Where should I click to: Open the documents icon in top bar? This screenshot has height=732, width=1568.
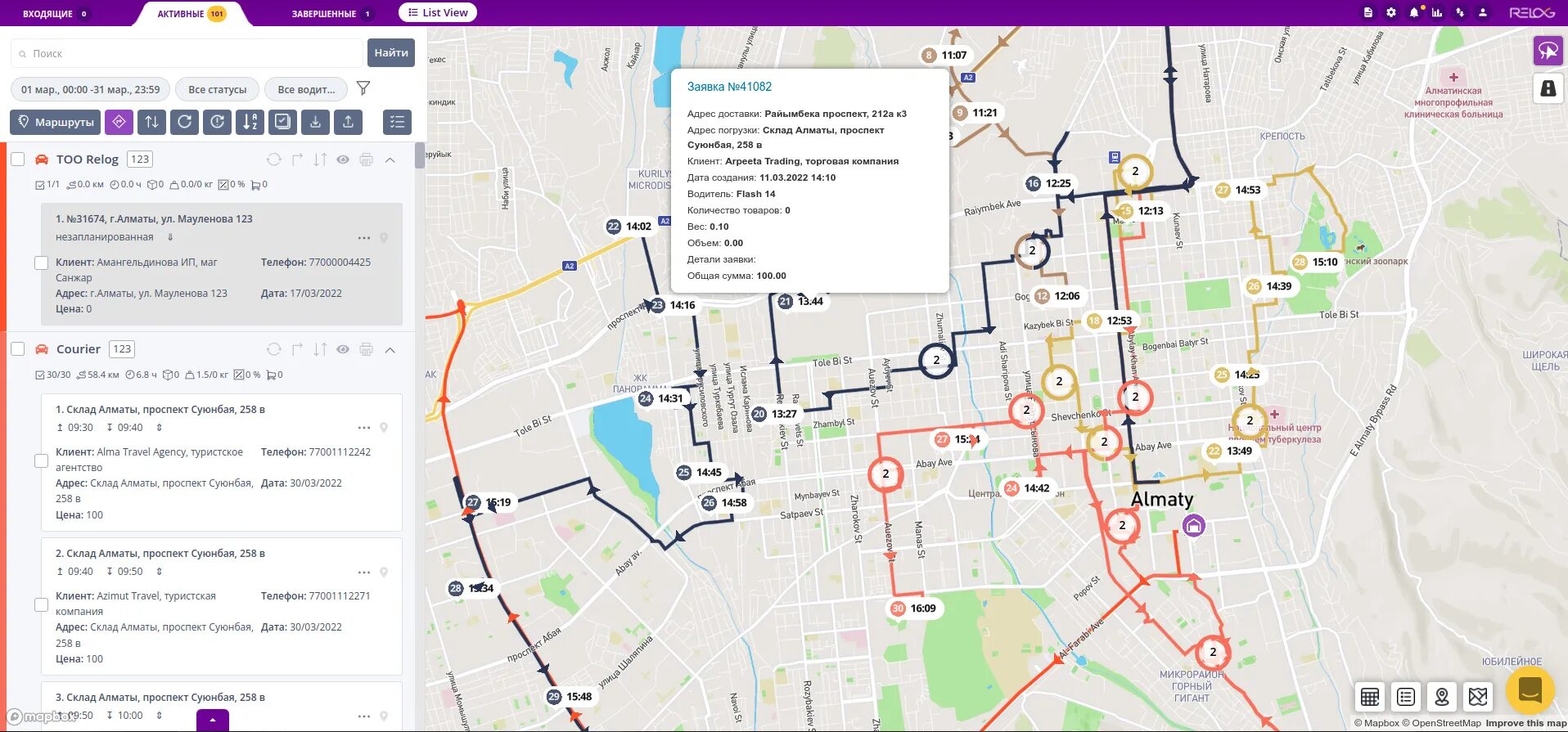click(1368, 12)
